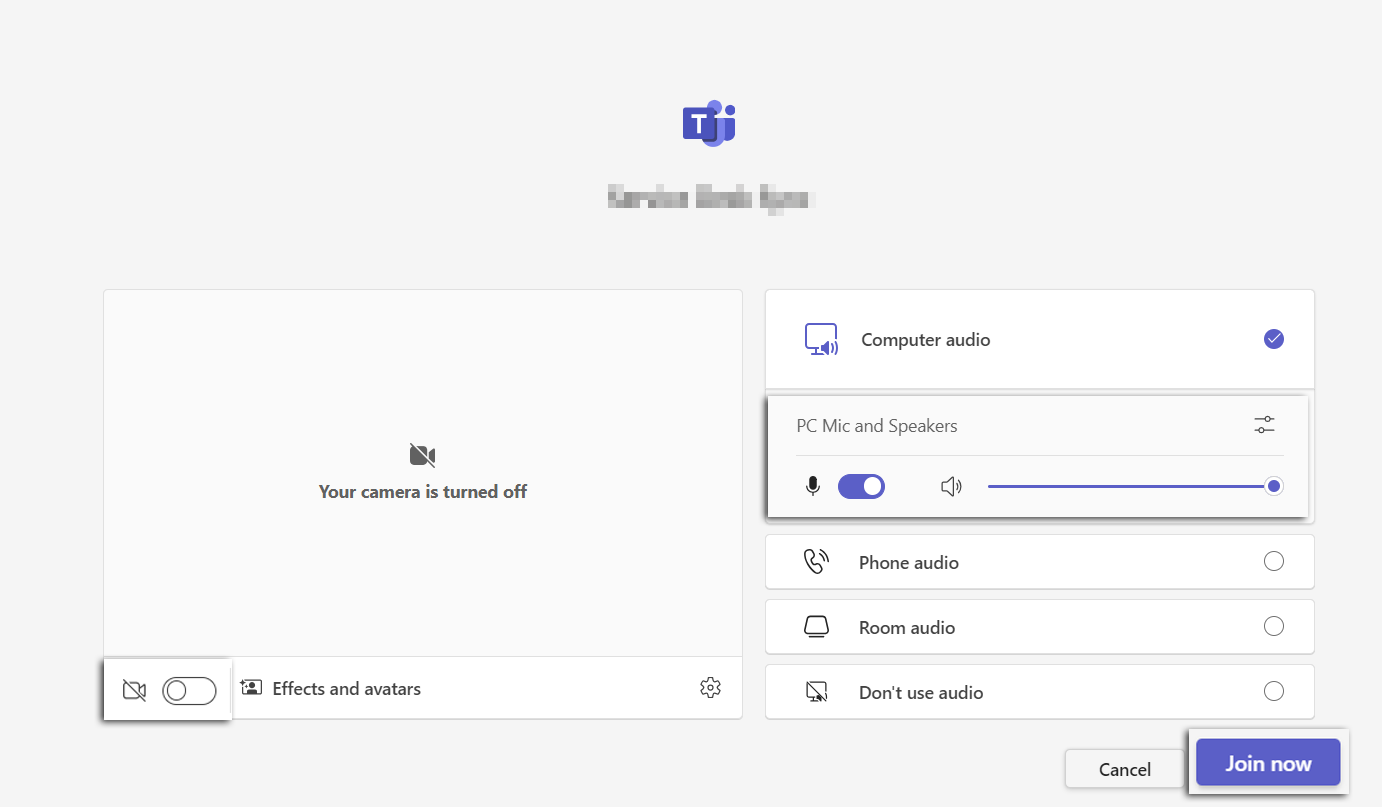
Task: Click the Join now button
Action: click(1267, 763)
